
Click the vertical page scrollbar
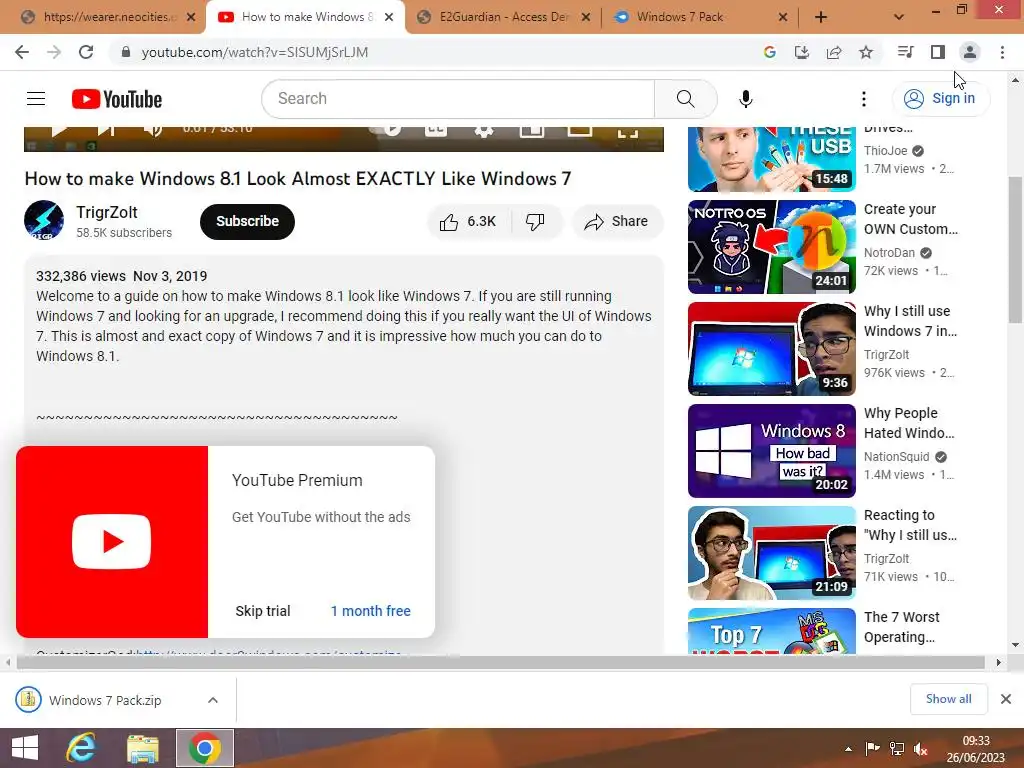[x=1015, y=249]
